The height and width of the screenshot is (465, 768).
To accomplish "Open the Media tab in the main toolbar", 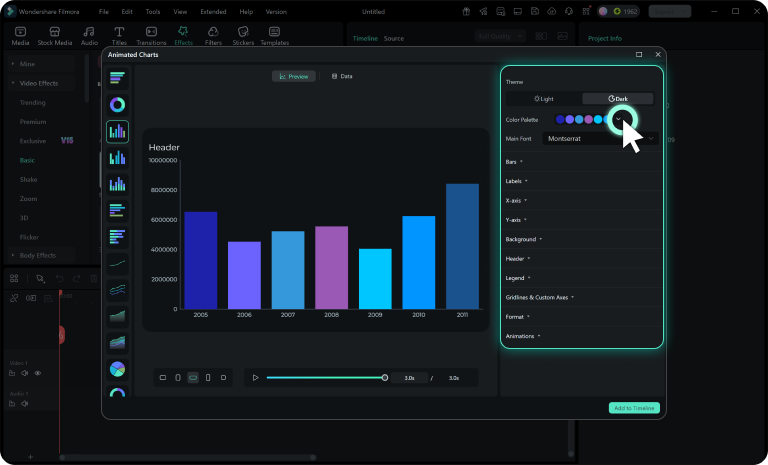I will click(x=20, y=36).
